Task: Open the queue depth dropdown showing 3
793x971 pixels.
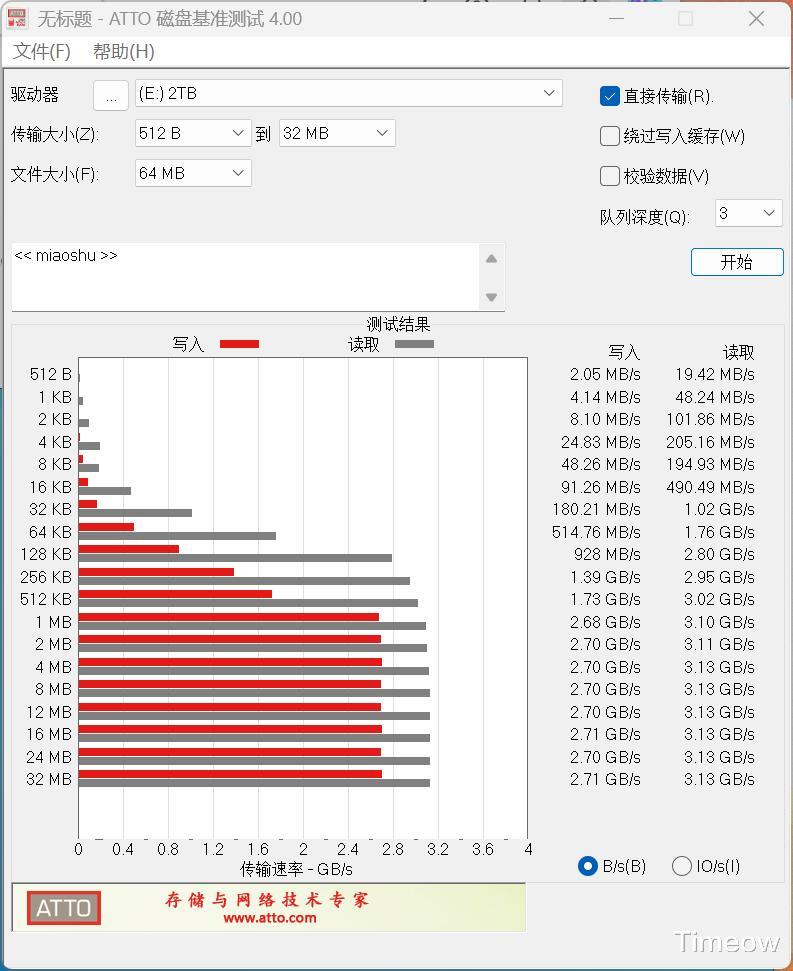Action: (x=748, y=214)
